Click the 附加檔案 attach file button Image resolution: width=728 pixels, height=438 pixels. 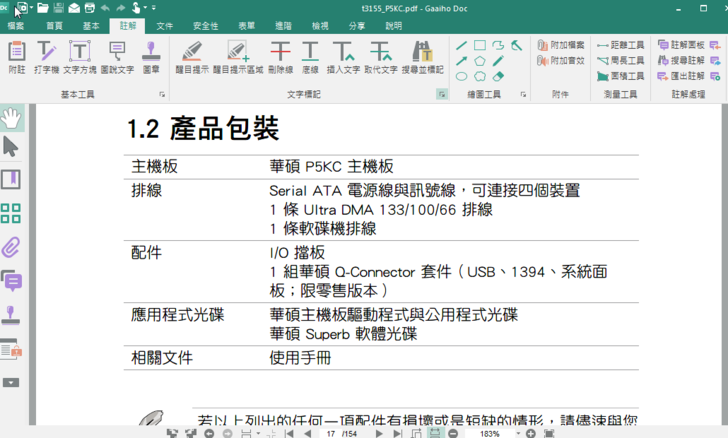pos(560,45)
